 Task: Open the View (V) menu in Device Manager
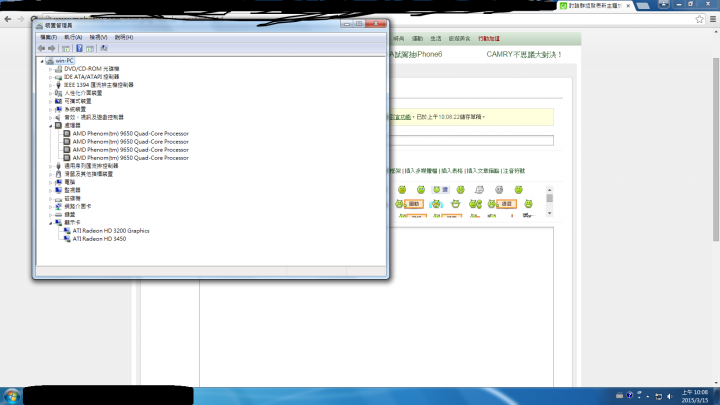(x=98, y=37)
